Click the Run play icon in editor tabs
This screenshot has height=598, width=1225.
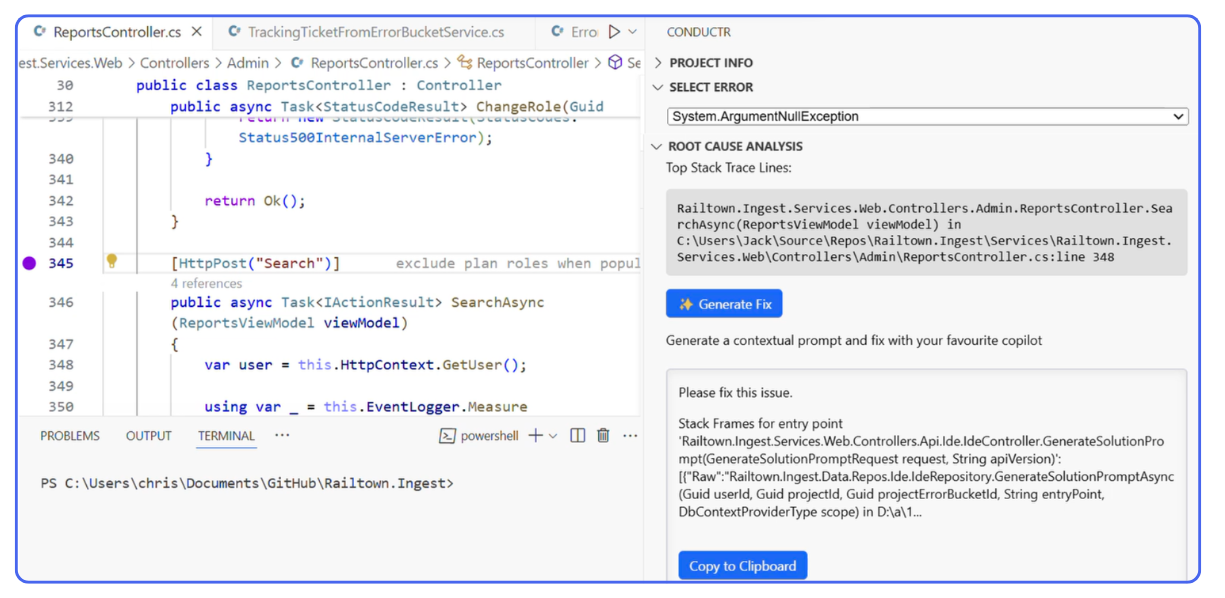[614, 32]
